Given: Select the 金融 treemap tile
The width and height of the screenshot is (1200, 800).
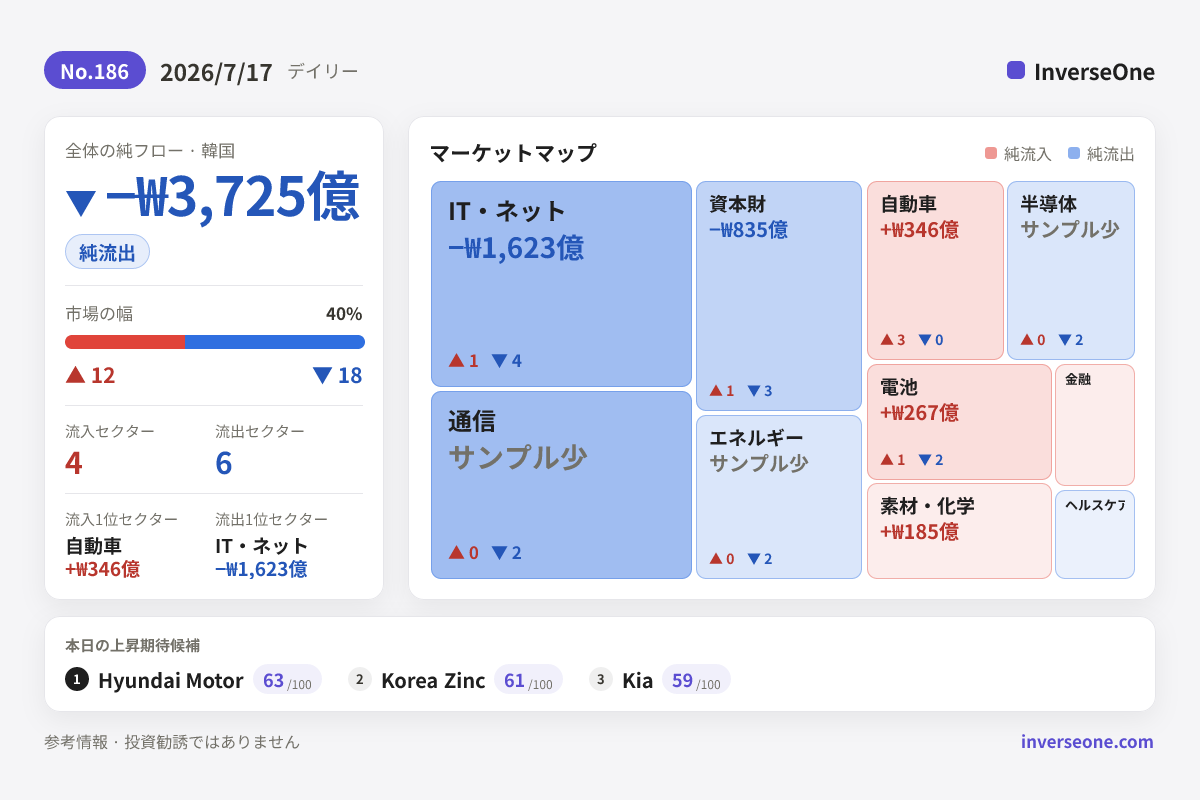Looking at the screenshot, I should (x=1095, y=425).
